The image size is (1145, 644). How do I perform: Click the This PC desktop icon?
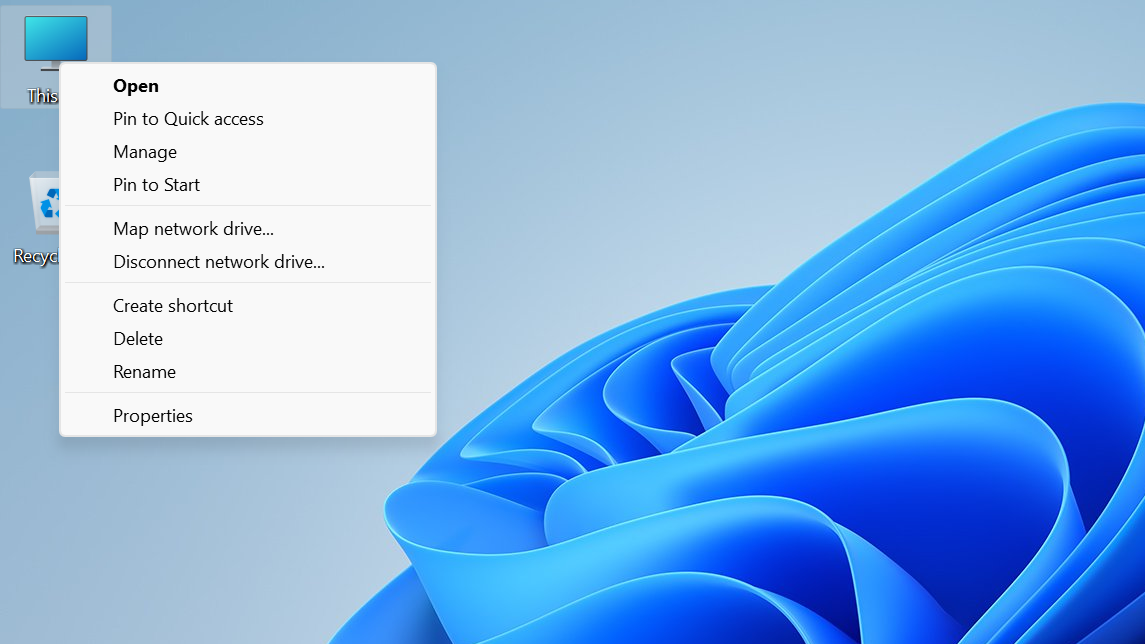click(55, 39)
